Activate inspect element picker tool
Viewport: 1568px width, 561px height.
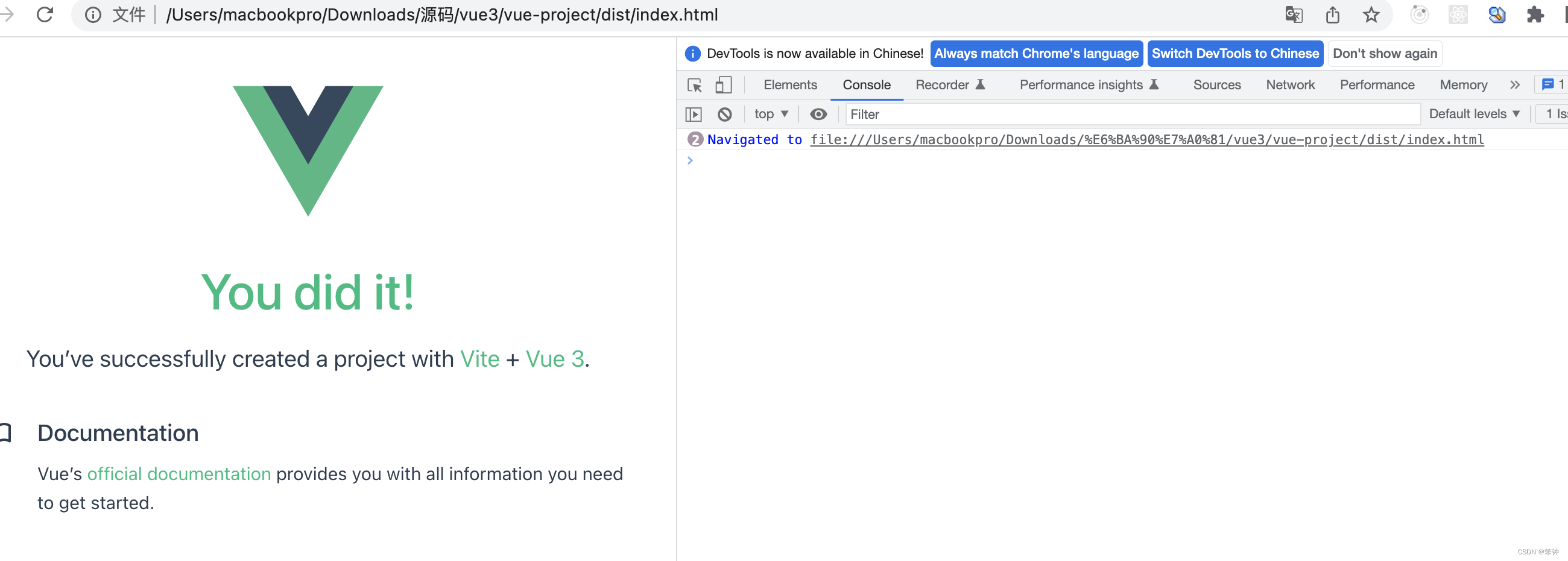click(x=695, y=85)
